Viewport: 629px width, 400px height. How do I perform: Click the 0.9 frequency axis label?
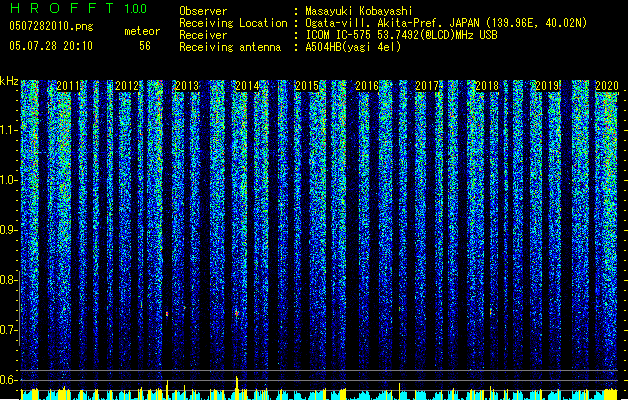(8, 230)
